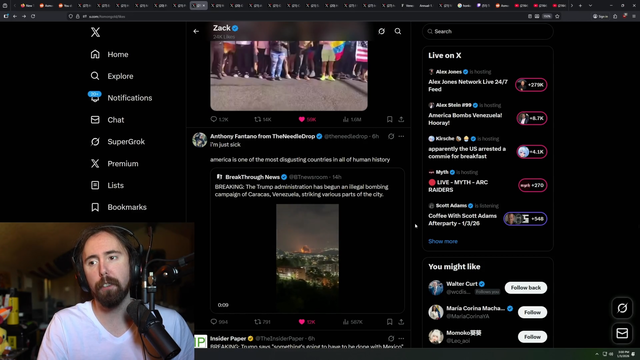View analytics on Fantano's post
Screen dimensions: 640x360
(352, 322)
